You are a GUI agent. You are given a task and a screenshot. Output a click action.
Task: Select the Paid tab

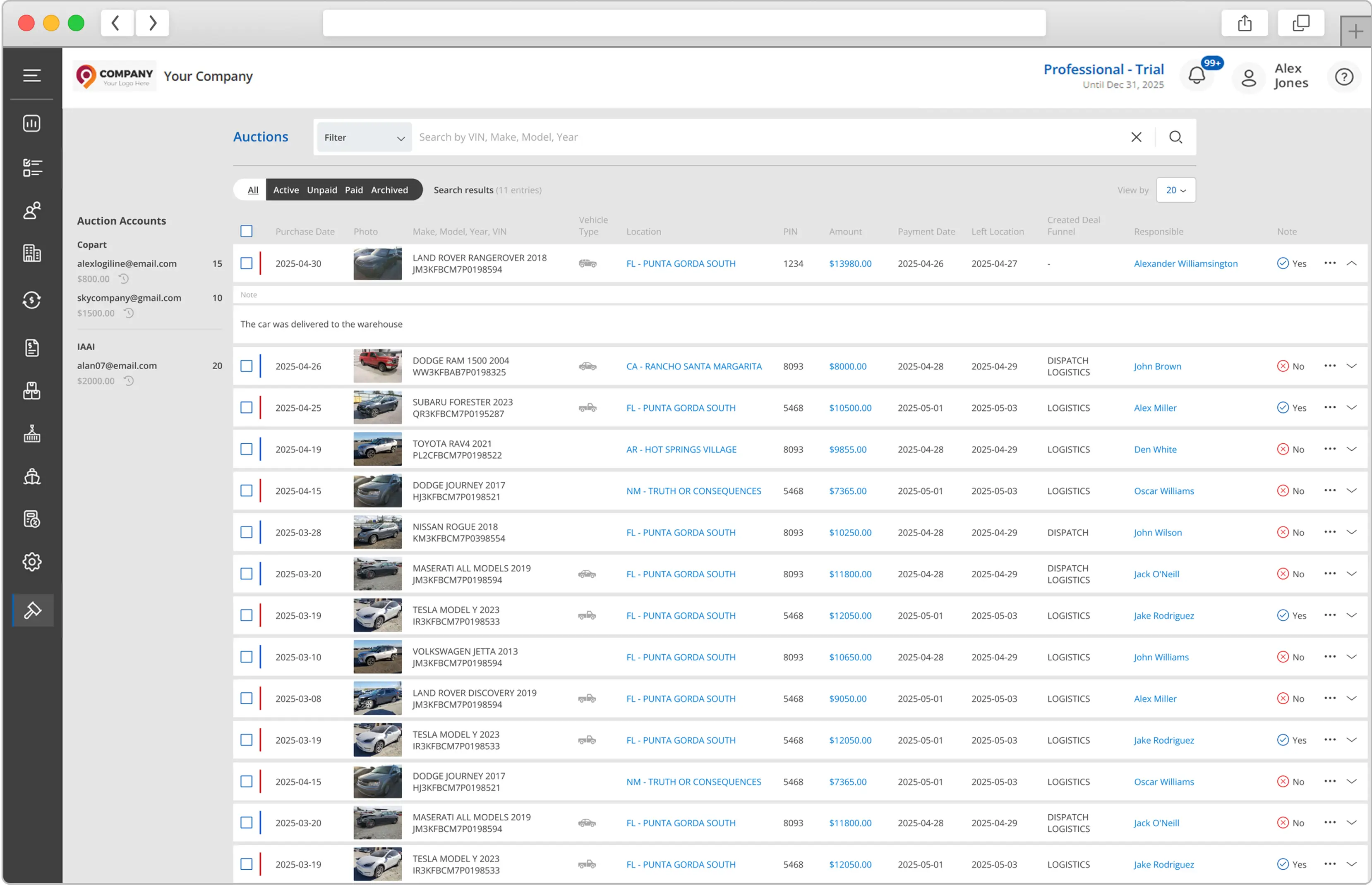point(353,190)
